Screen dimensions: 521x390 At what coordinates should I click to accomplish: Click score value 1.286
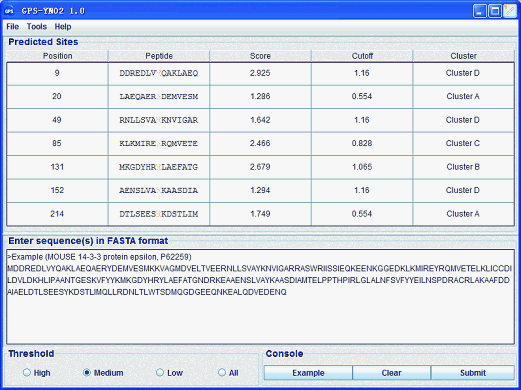260,96
